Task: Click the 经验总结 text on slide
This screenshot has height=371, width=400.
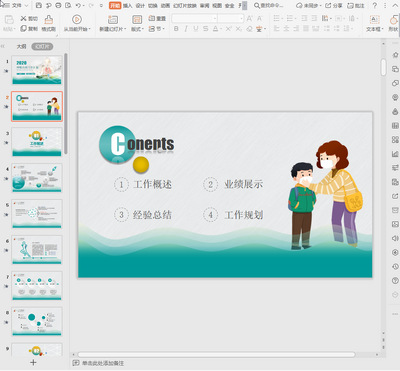Action: [x=153, y=215]
